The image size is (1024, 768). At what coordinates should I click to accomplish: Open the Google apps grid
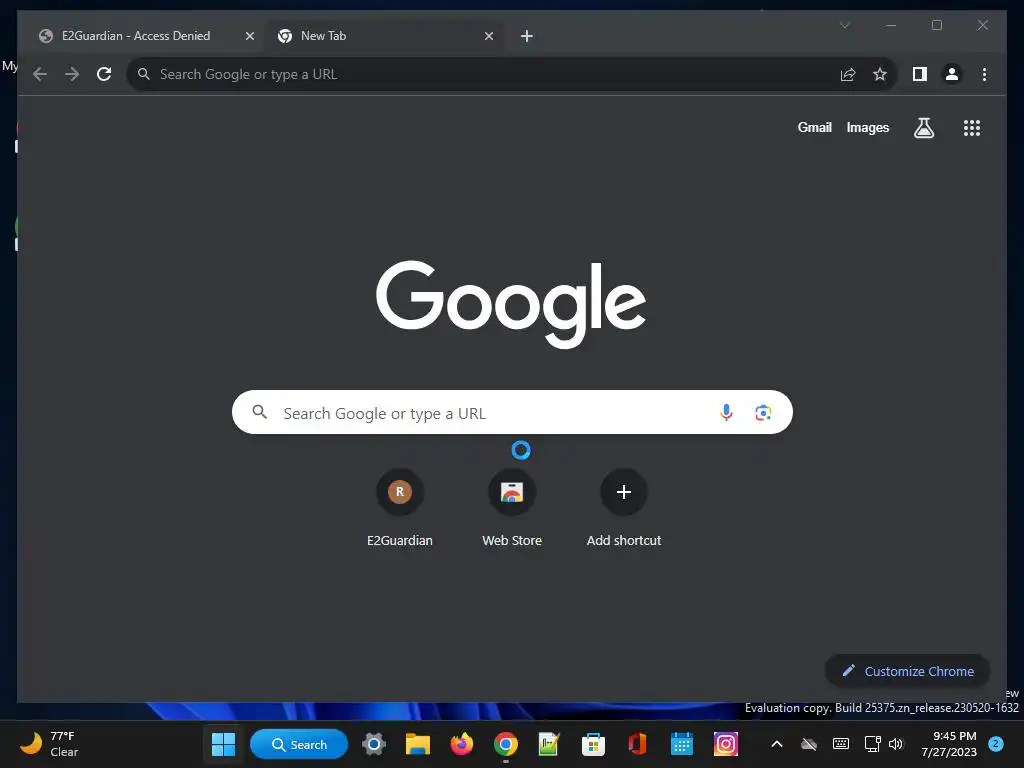[972, 128]
